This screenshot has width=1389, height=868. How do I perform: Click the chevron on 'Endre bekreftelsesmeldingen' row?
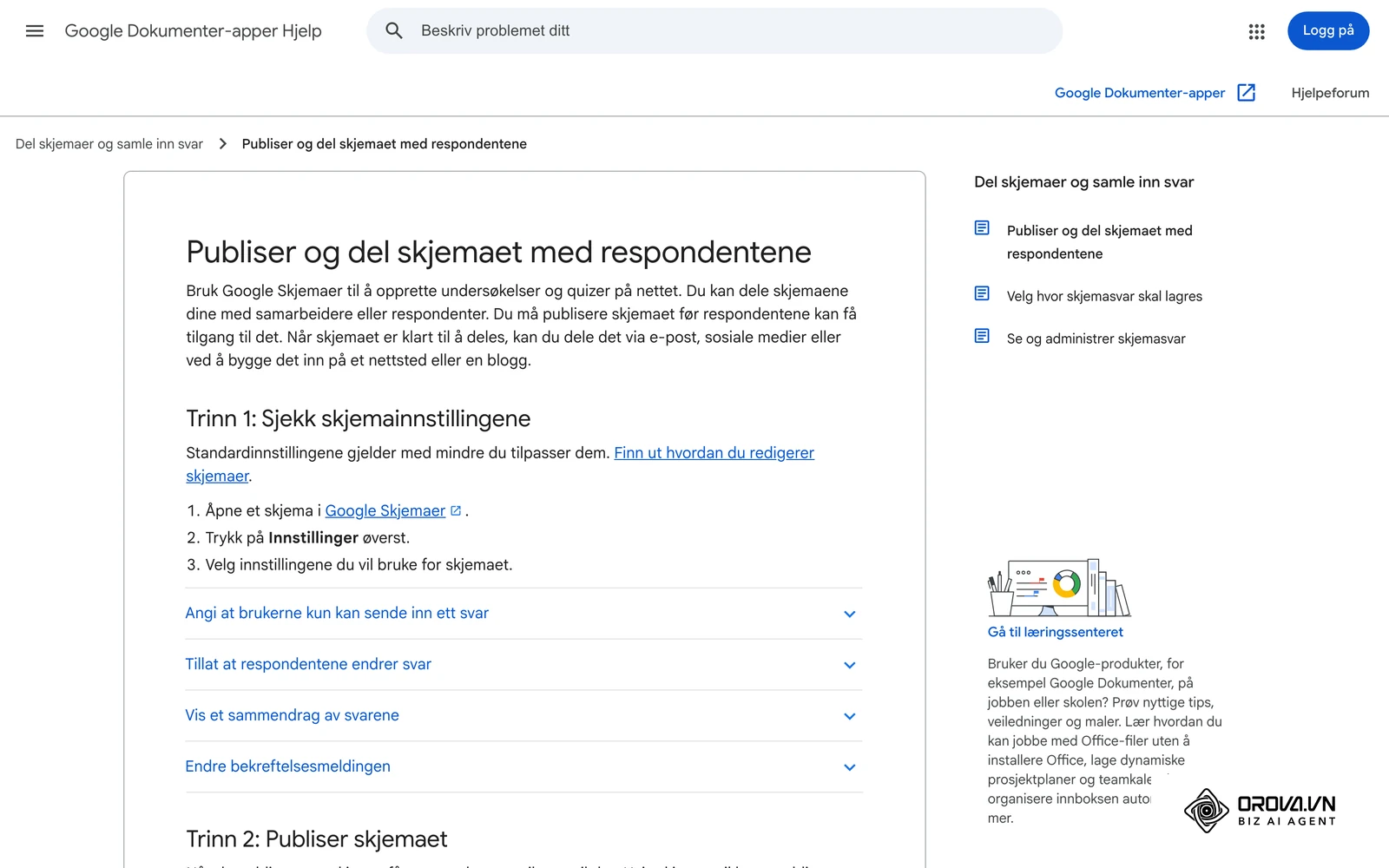(850, 768)
